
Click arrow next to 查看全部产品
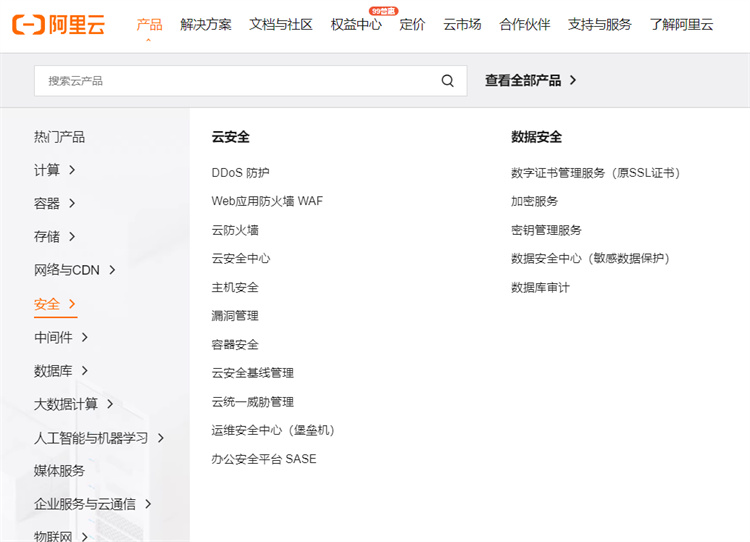(x=573, y=81)
